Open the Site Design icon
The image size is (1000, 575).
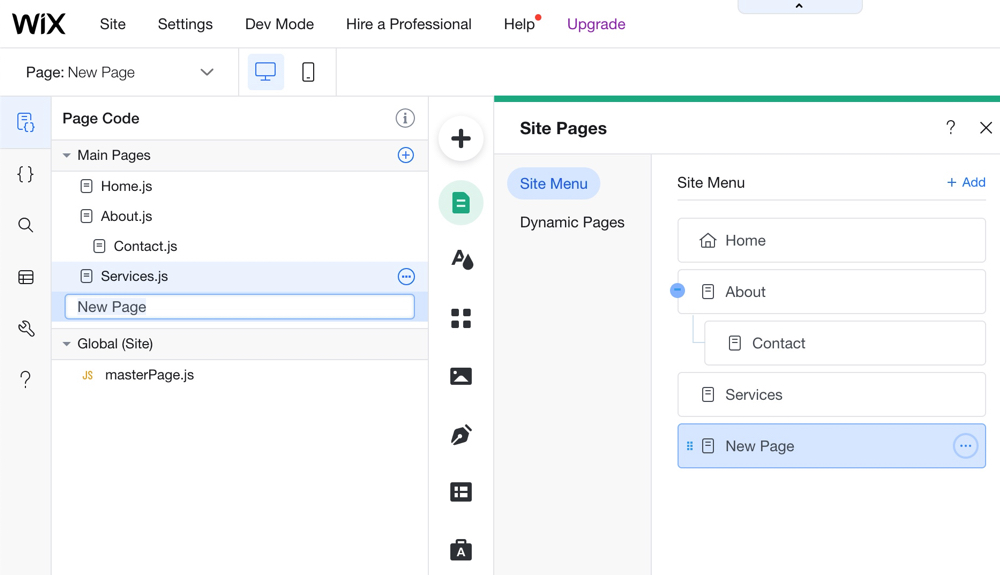pyautogui.click(x=462, y=259)
